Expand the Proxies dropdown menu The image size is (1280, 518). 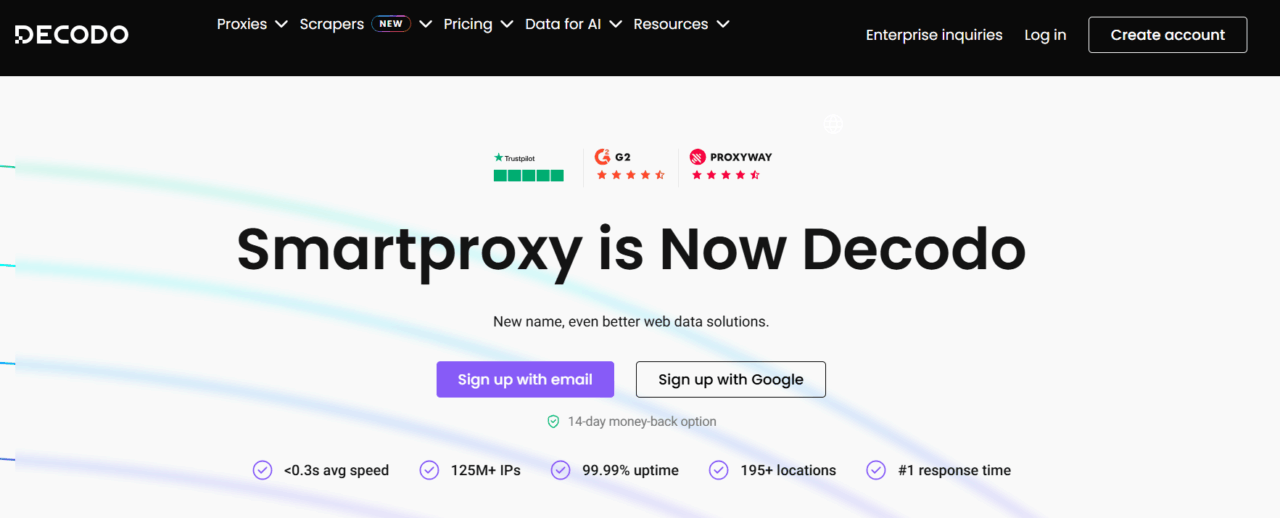(x=252, y=24)
